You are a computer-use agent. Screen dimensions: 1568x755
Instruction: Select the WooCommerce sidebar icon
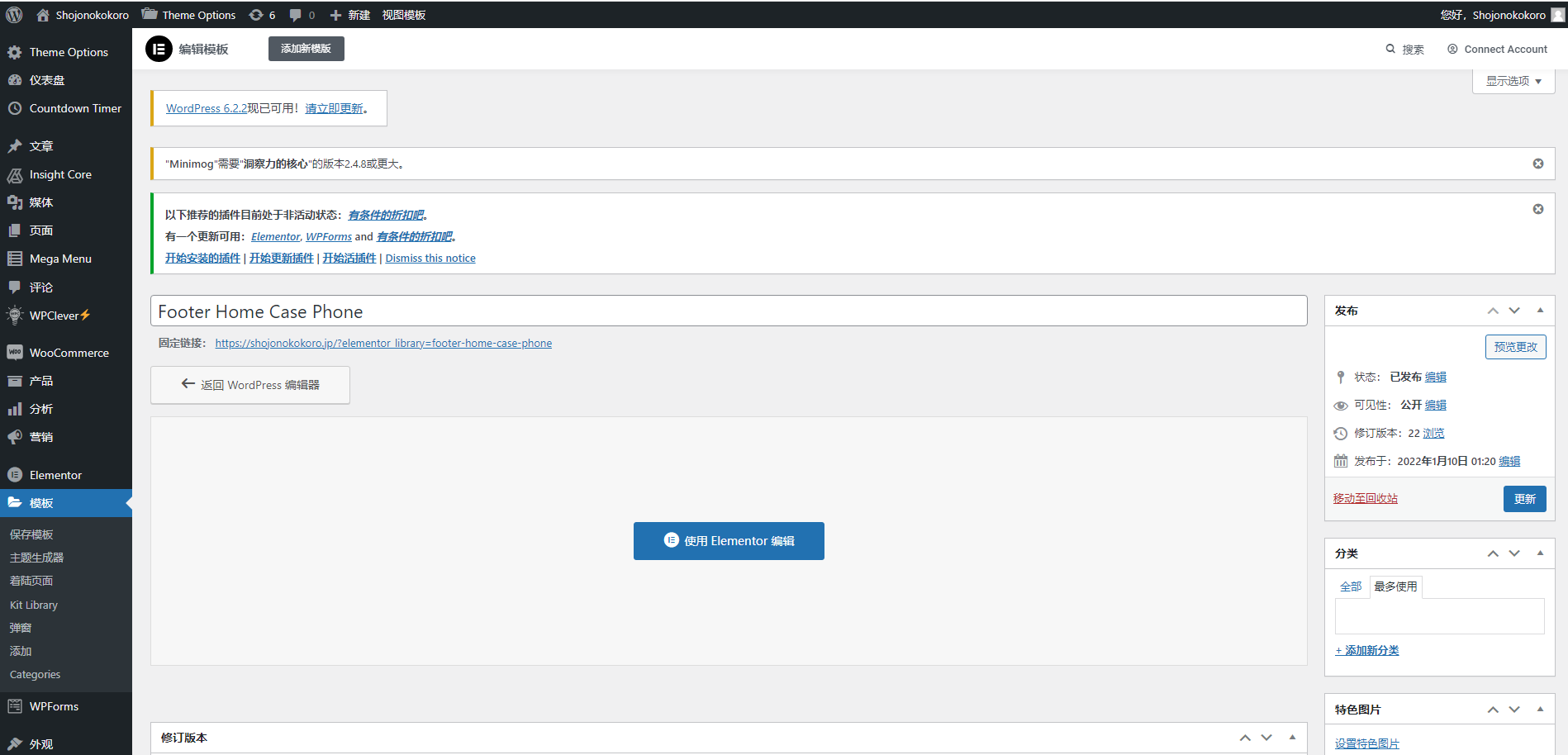(14, 353)
